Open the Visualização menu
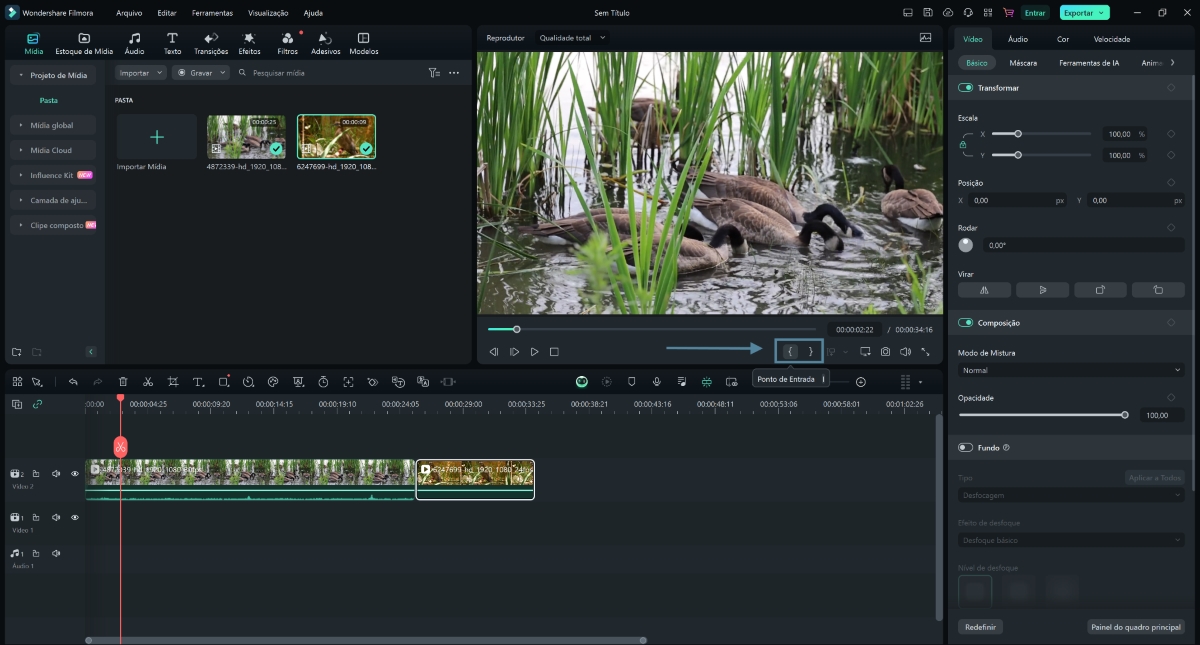 point(268,13)
